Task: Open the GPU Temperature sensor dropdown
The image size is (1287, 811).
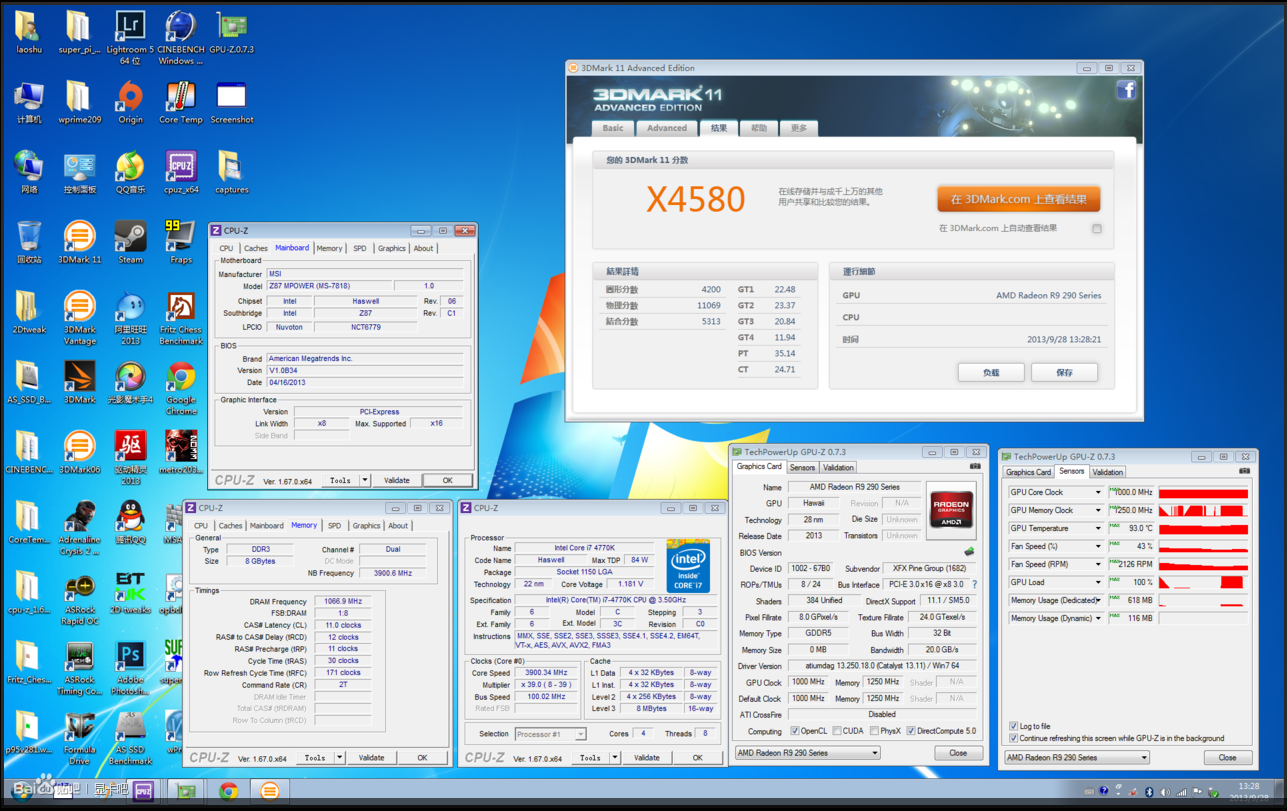Action: [1098, 528]
